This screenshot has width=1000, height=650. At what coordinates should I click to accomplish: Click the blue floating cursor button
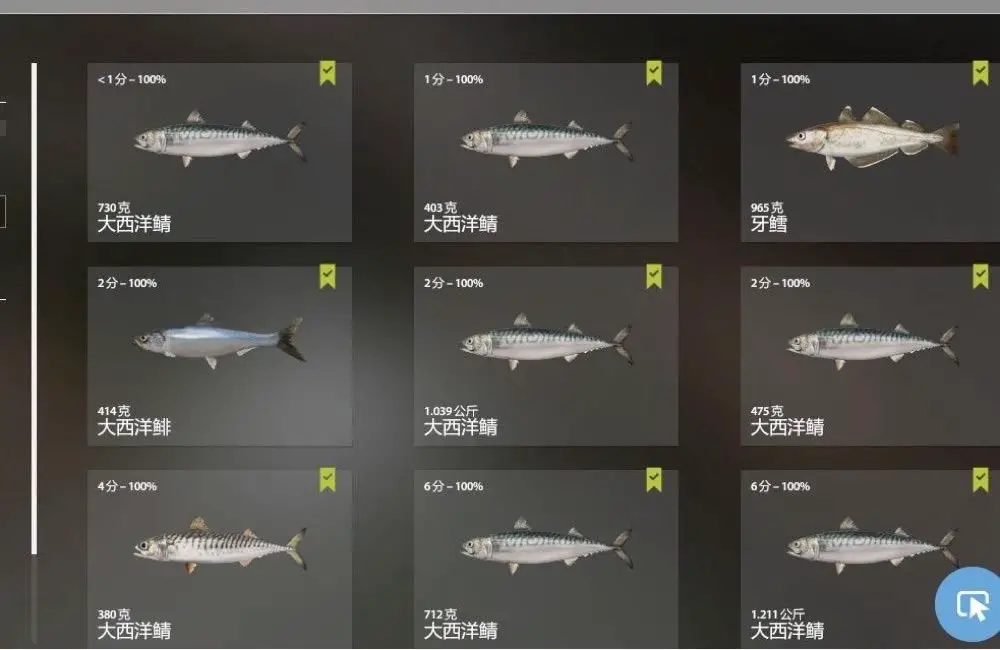(x=971, y=604)
